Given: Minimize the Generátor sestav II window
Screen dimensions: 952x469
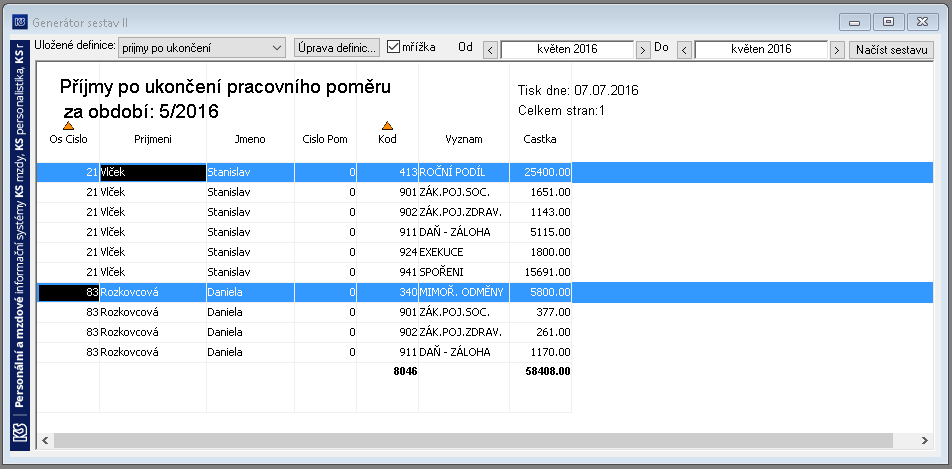Looking at the screenshot, I should pyautogui.click(x=855, y=22).
